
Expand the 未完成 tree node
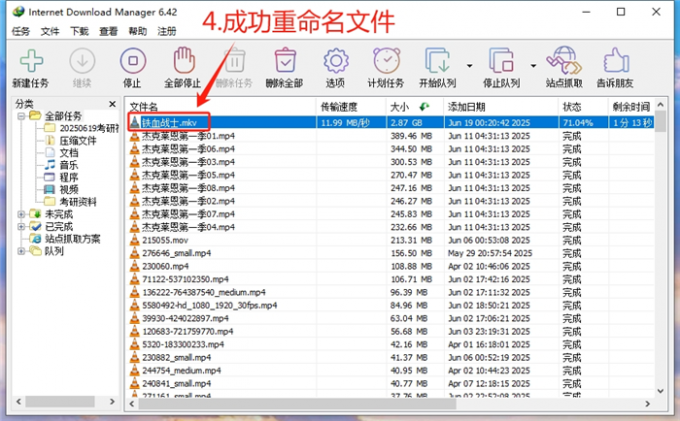[21, 214]
